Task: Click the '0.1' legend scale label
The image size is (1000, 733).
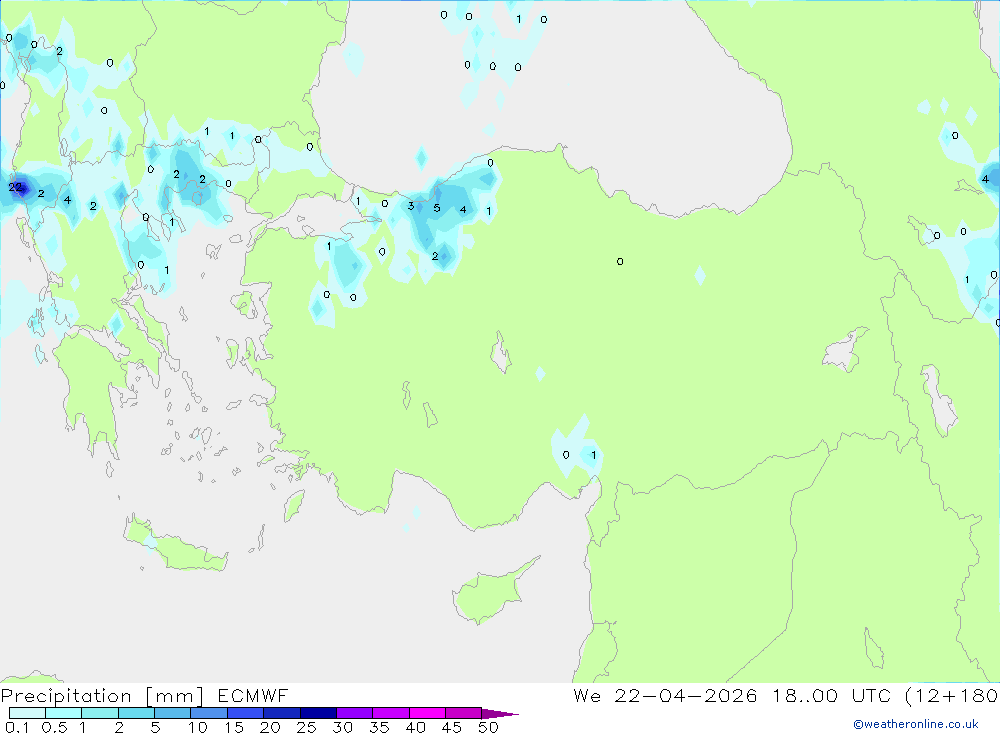Action: [17, 727]
